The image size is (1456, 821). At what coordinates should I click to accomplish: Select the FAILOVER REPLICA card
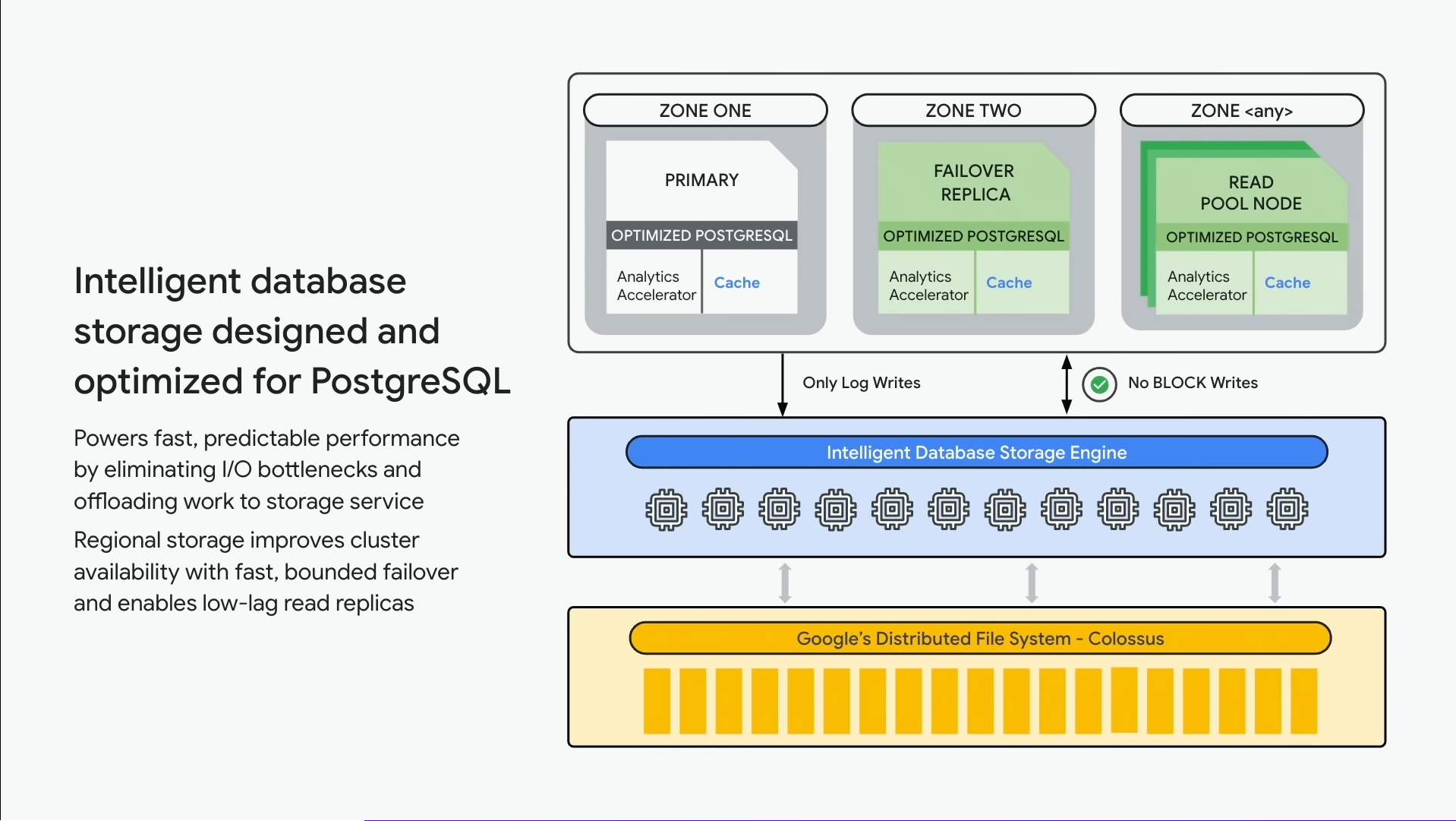point(973,182)
